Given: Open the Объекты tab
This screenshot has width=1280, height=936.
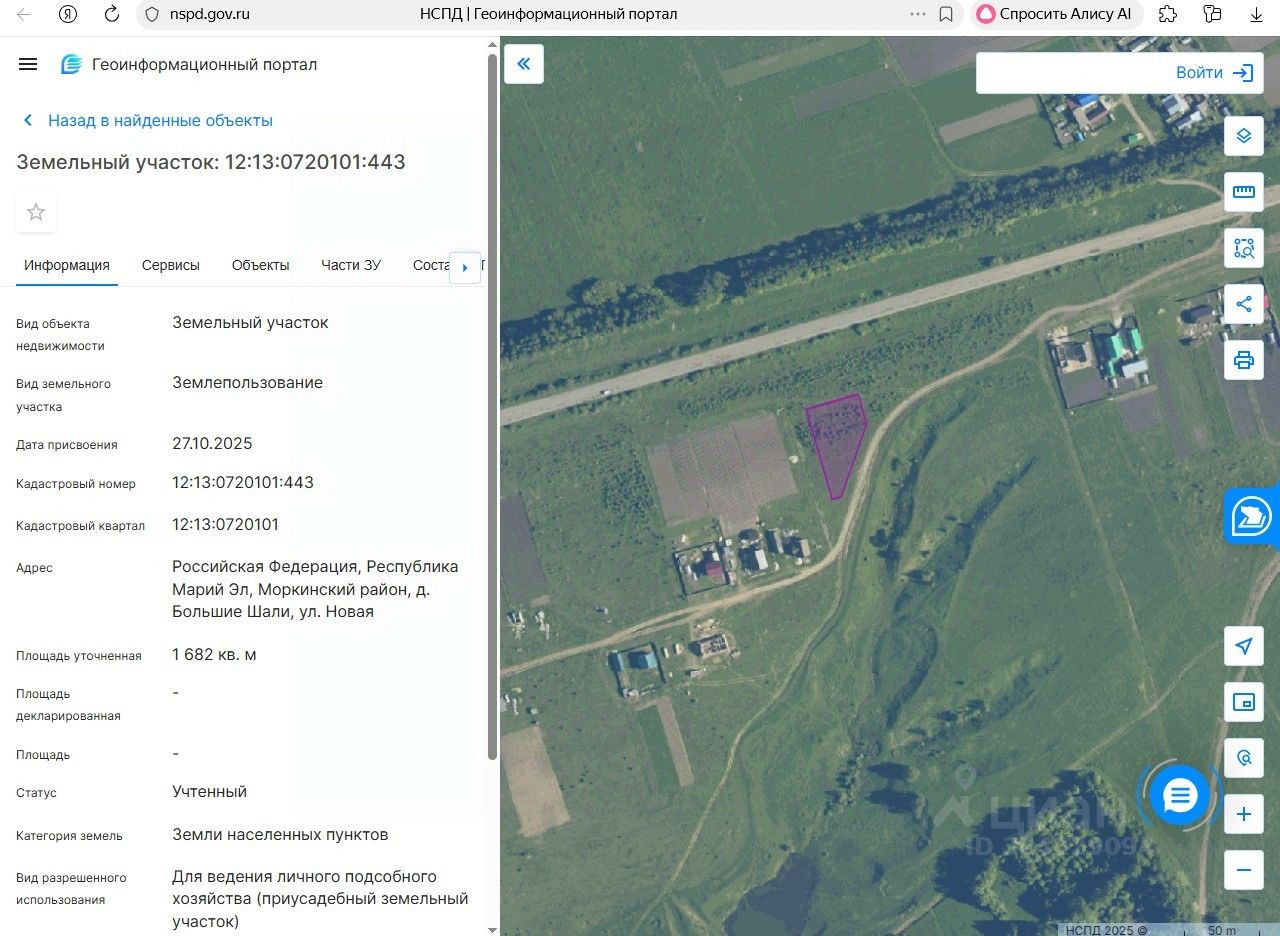Looking at the screenshot, I should (x=260, y=265).
